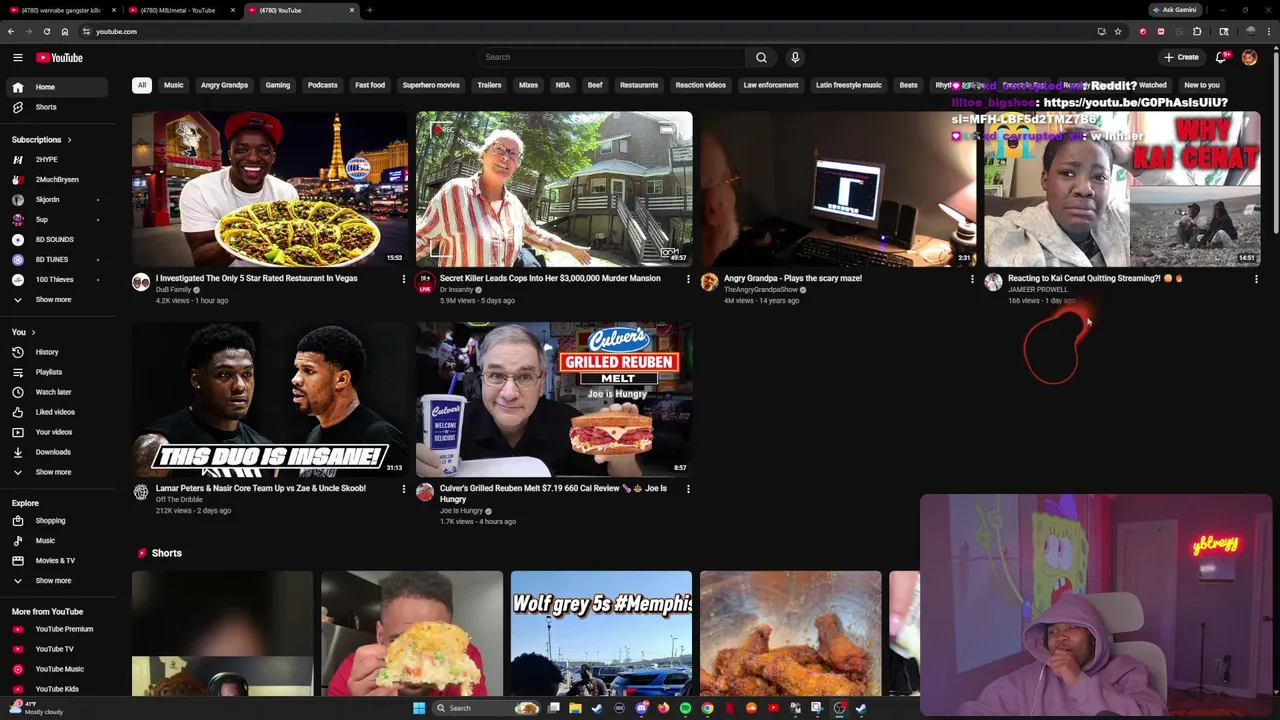The height and width of the screenshot is (720, 1280).
Task: Open Watch later in the sidebar
Action: 57,392
